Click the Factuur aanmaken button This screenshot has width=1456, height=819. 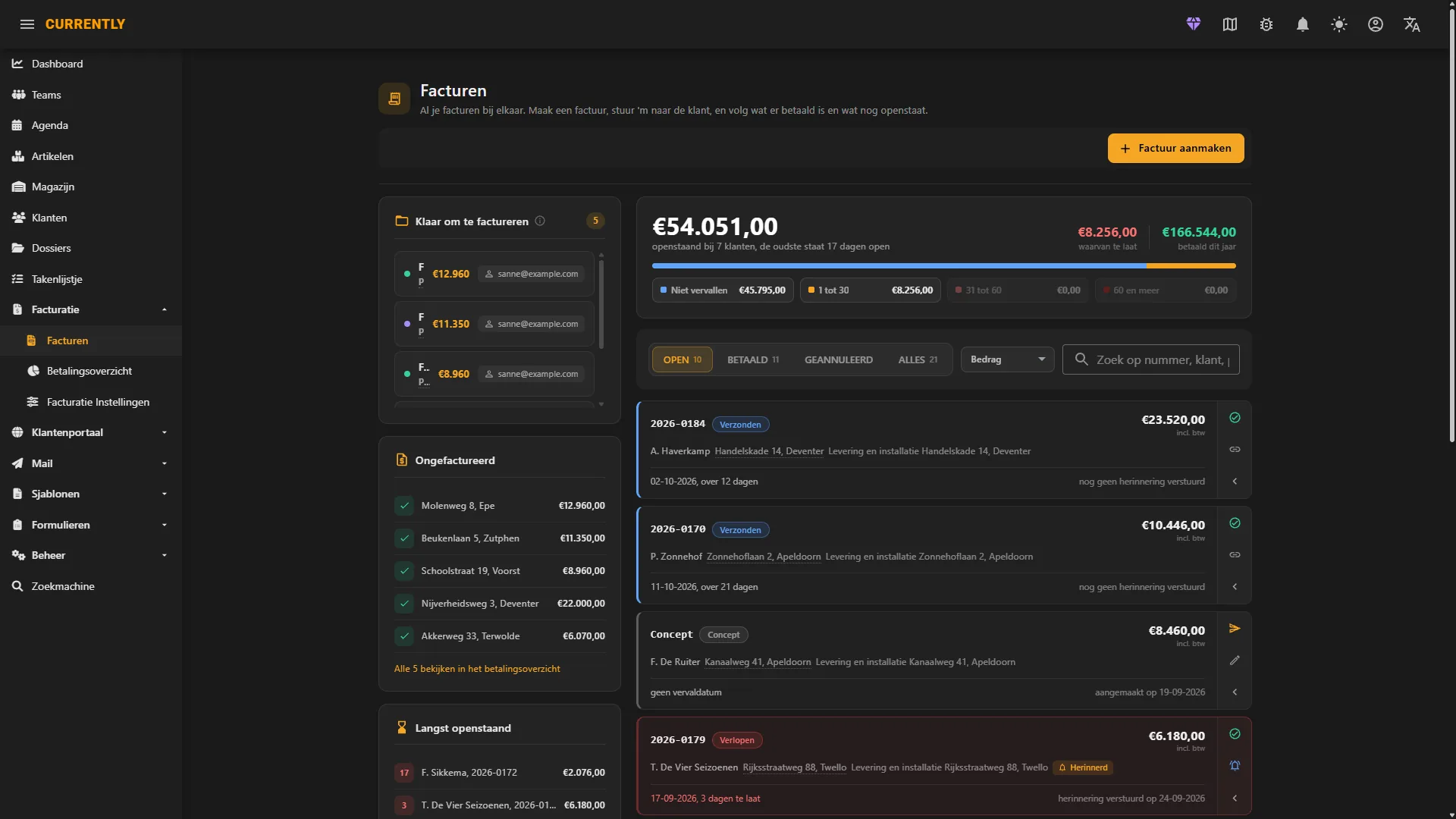(1175, 149)
